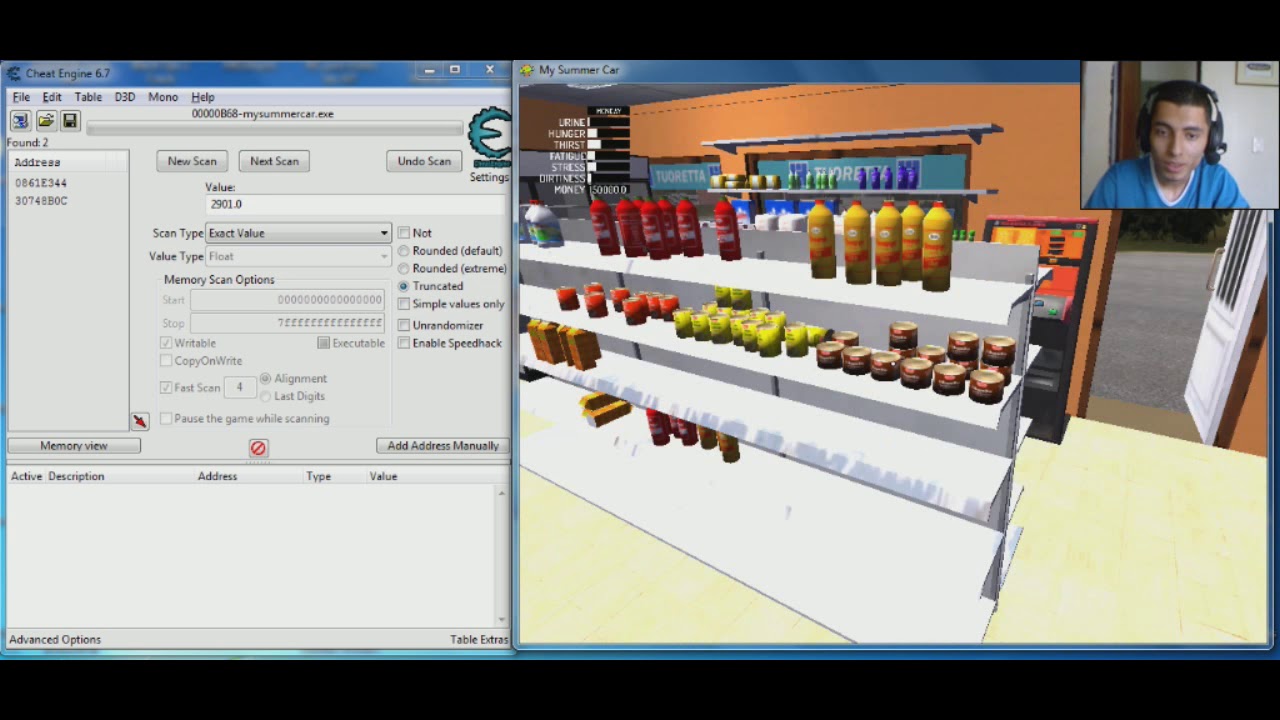The width and height of the screenshot is (1280, 720).
Task: Click the Memory view button
Action: [x=74, y=446]
